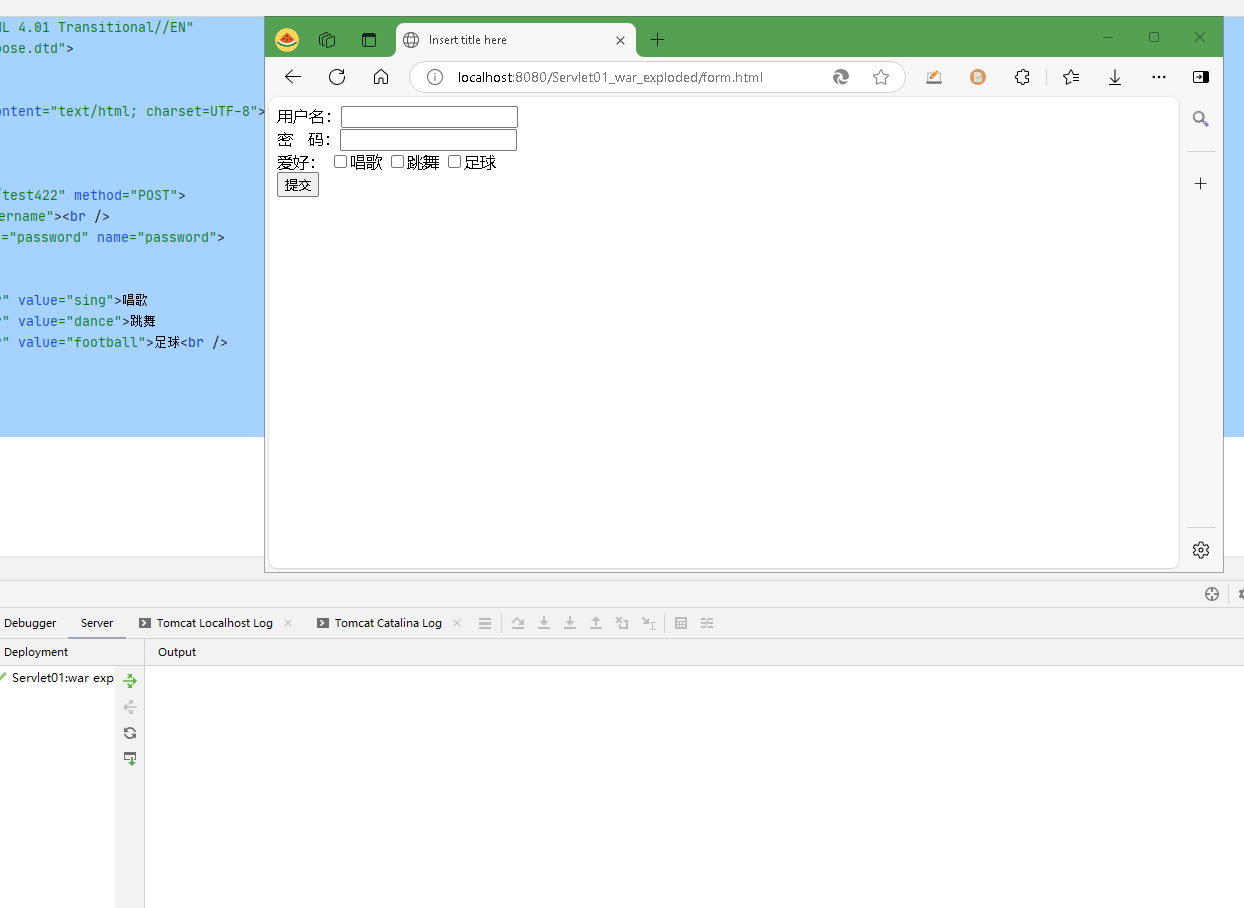Viewport: 1244px width, 908px height.
Task: Click the Step Into icon
Action: coord(544,623)
